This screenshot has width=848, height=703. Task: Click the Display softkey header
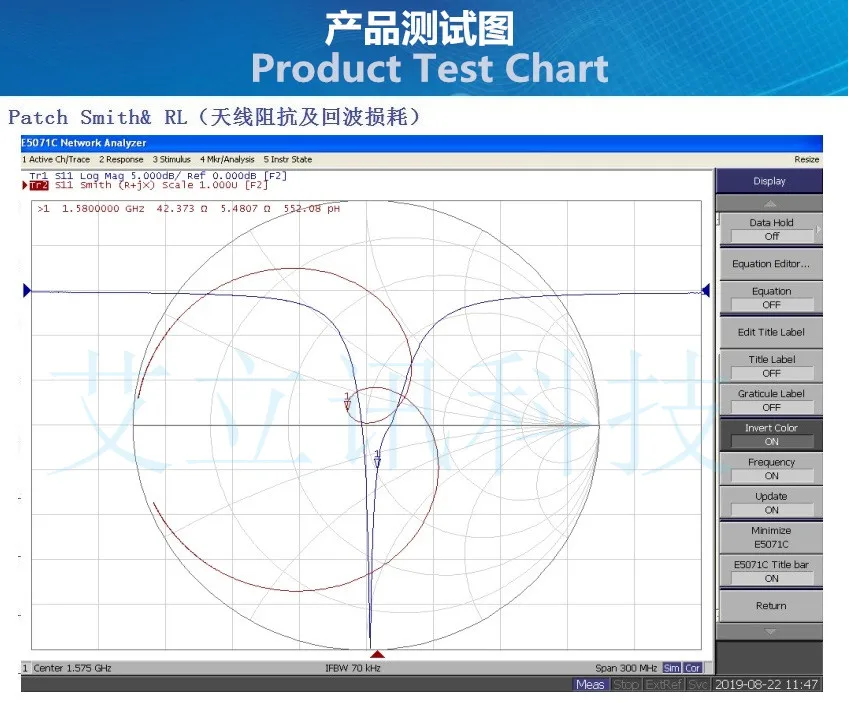[x=769, y=181]
